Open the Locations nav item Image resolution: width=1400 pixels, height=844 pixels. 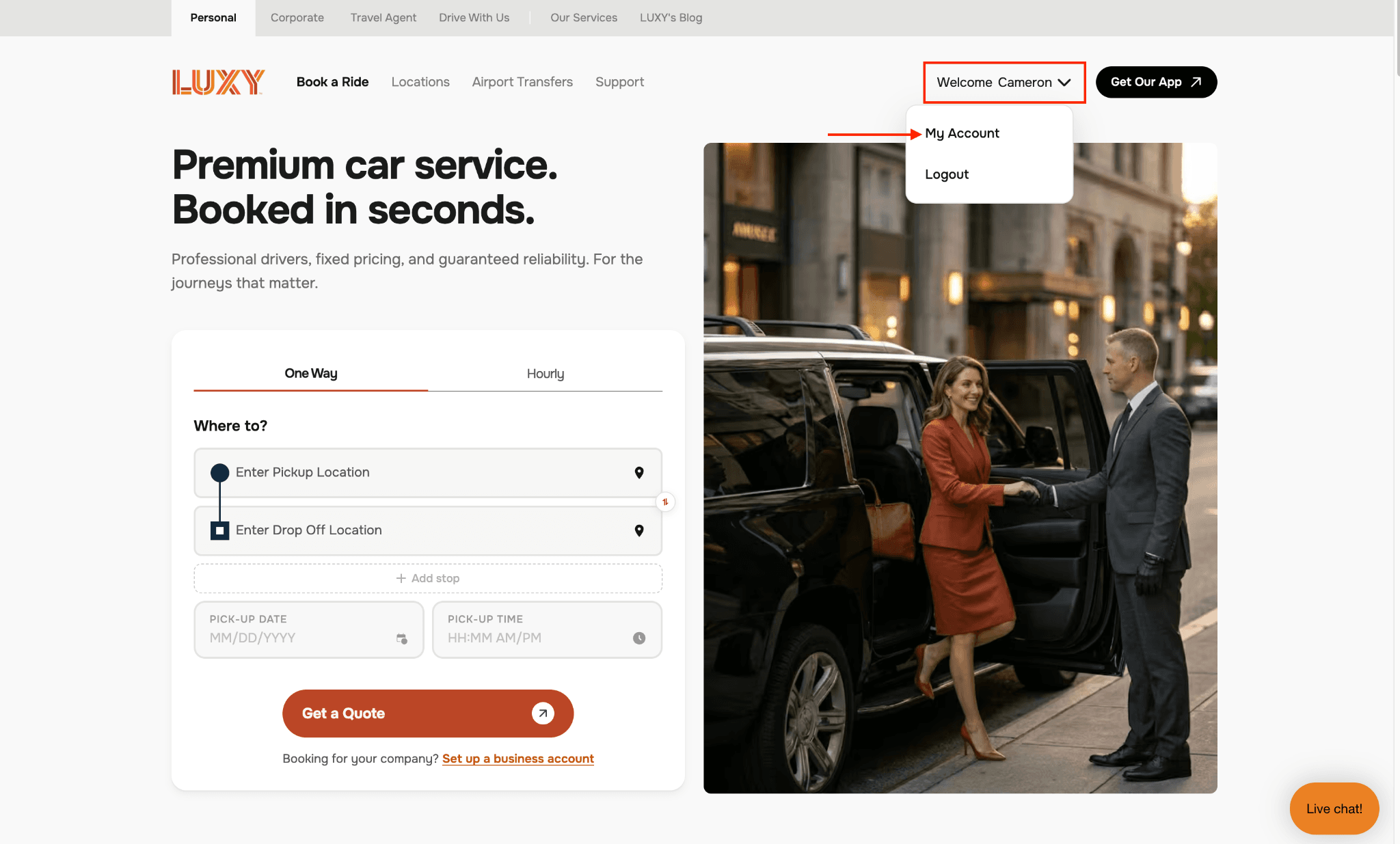(x=420, y=82)
